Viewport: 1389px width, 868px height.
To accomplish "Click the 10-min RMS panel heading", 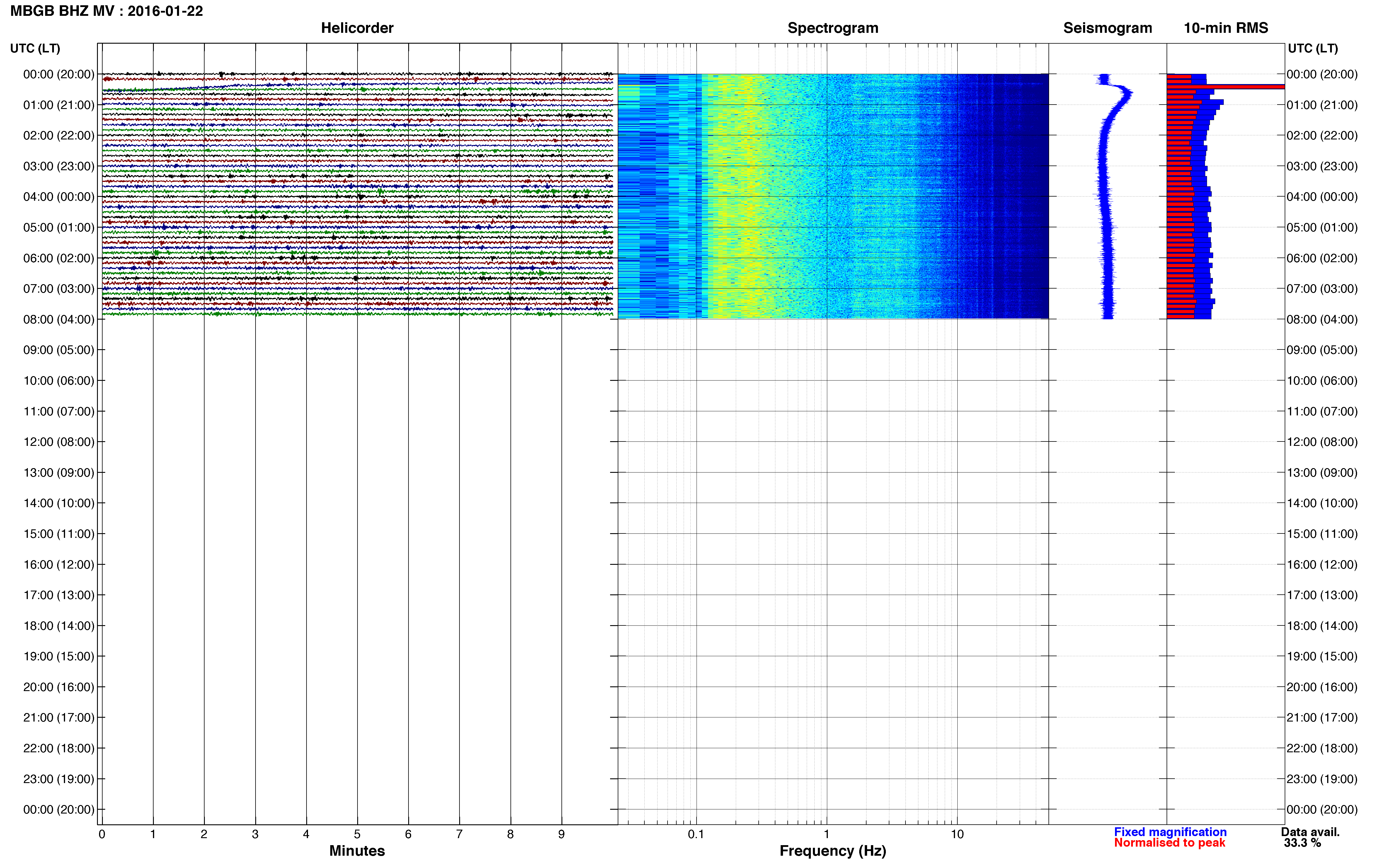I will pyautogui.click(x=1225, y=28).
